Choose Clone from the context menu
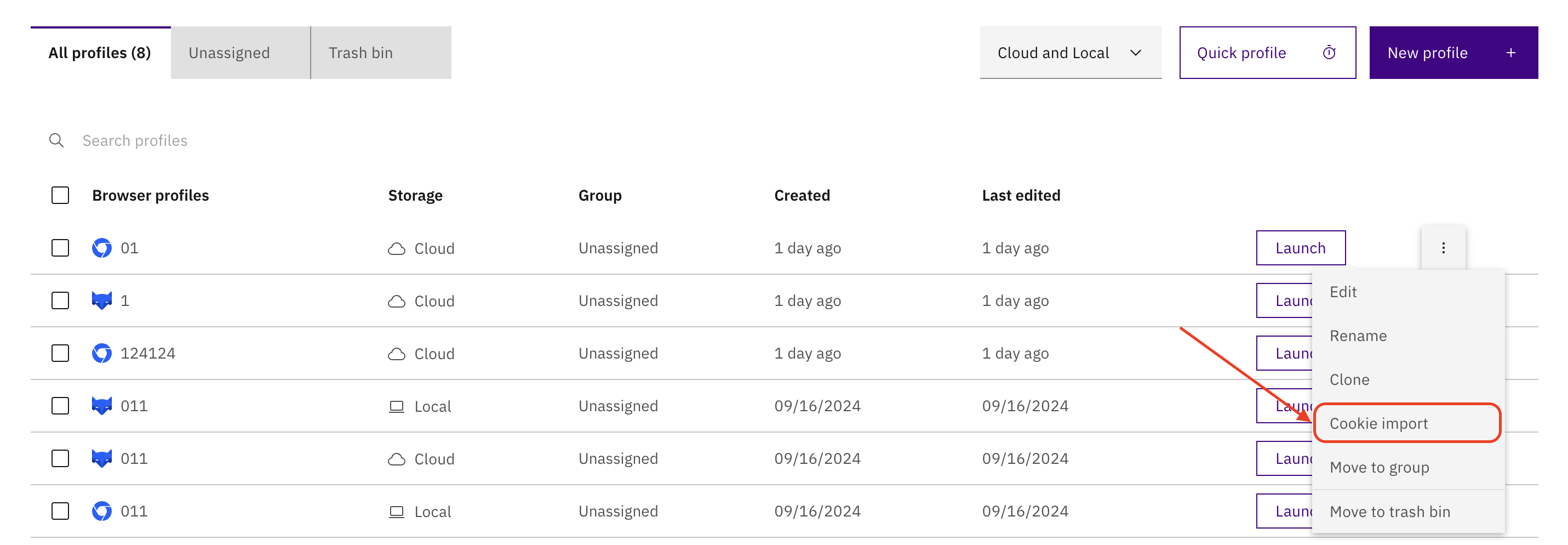 pos(1408,379)
